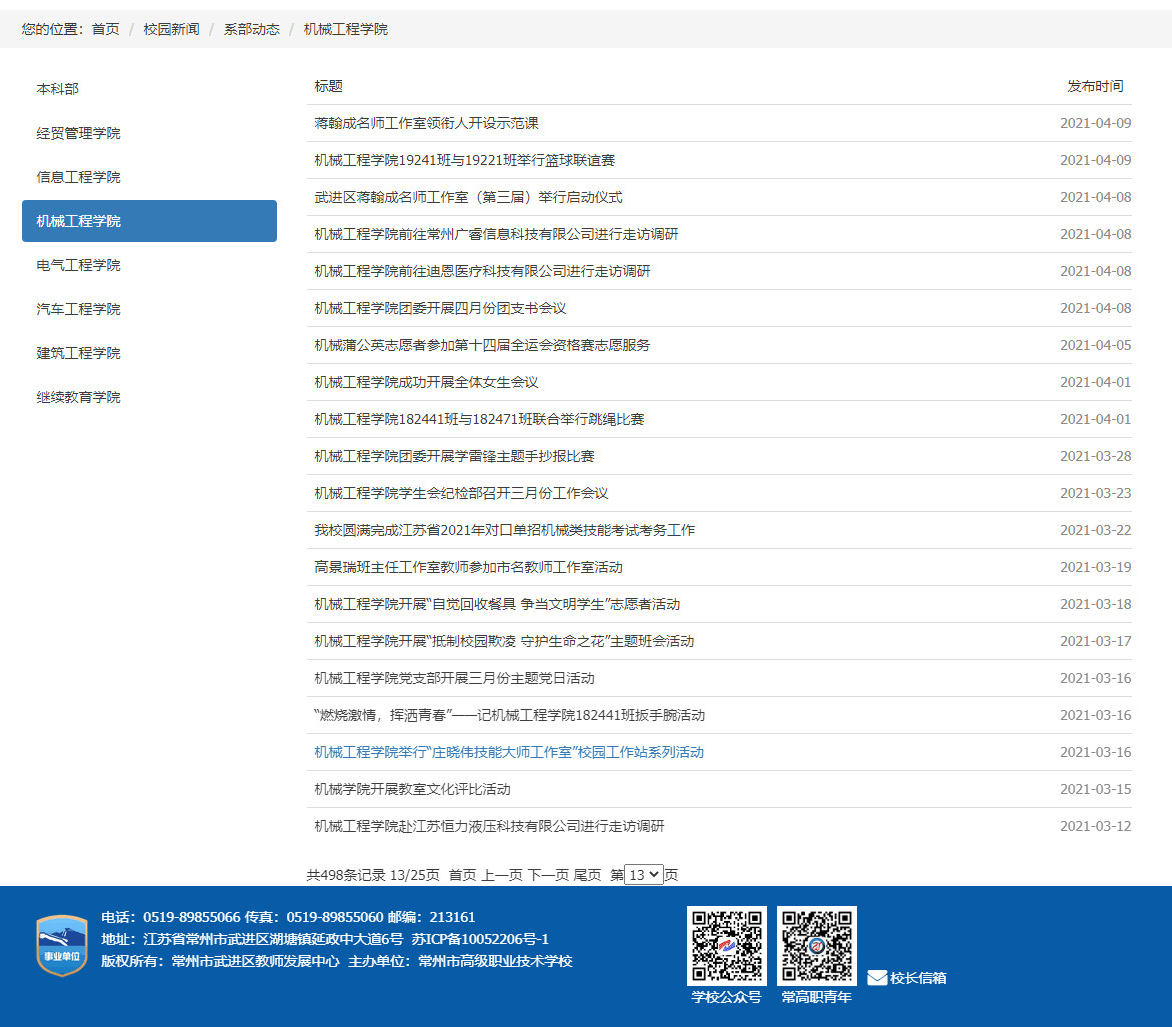
Task: Open 信息工程学院 department section
Action: (x=78, y=177)
